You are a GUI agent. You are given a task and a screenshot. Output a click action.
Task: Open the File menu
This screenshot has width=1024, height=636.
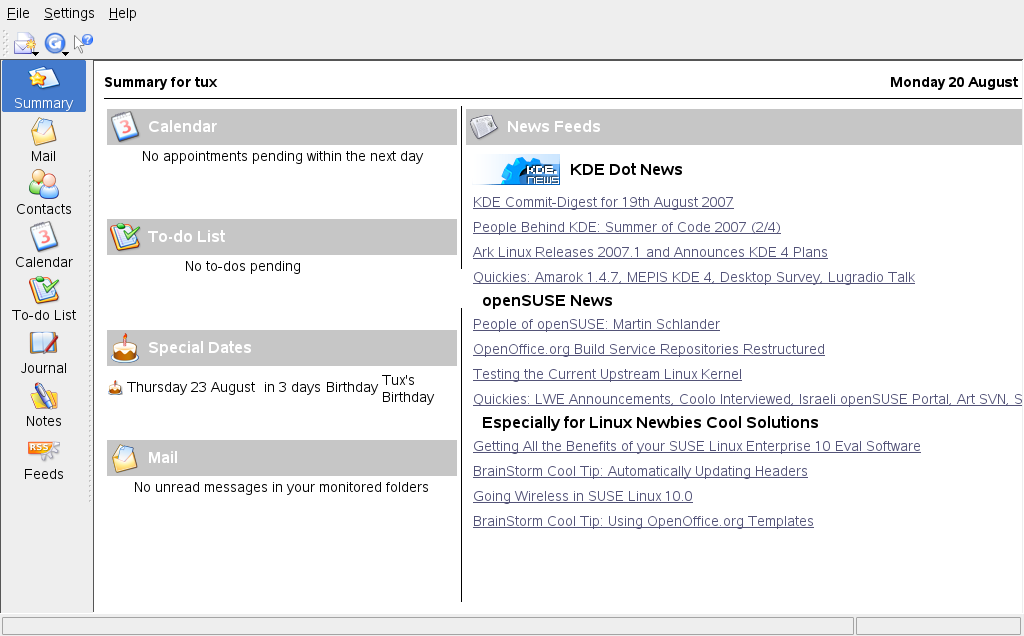coord(18,13)
